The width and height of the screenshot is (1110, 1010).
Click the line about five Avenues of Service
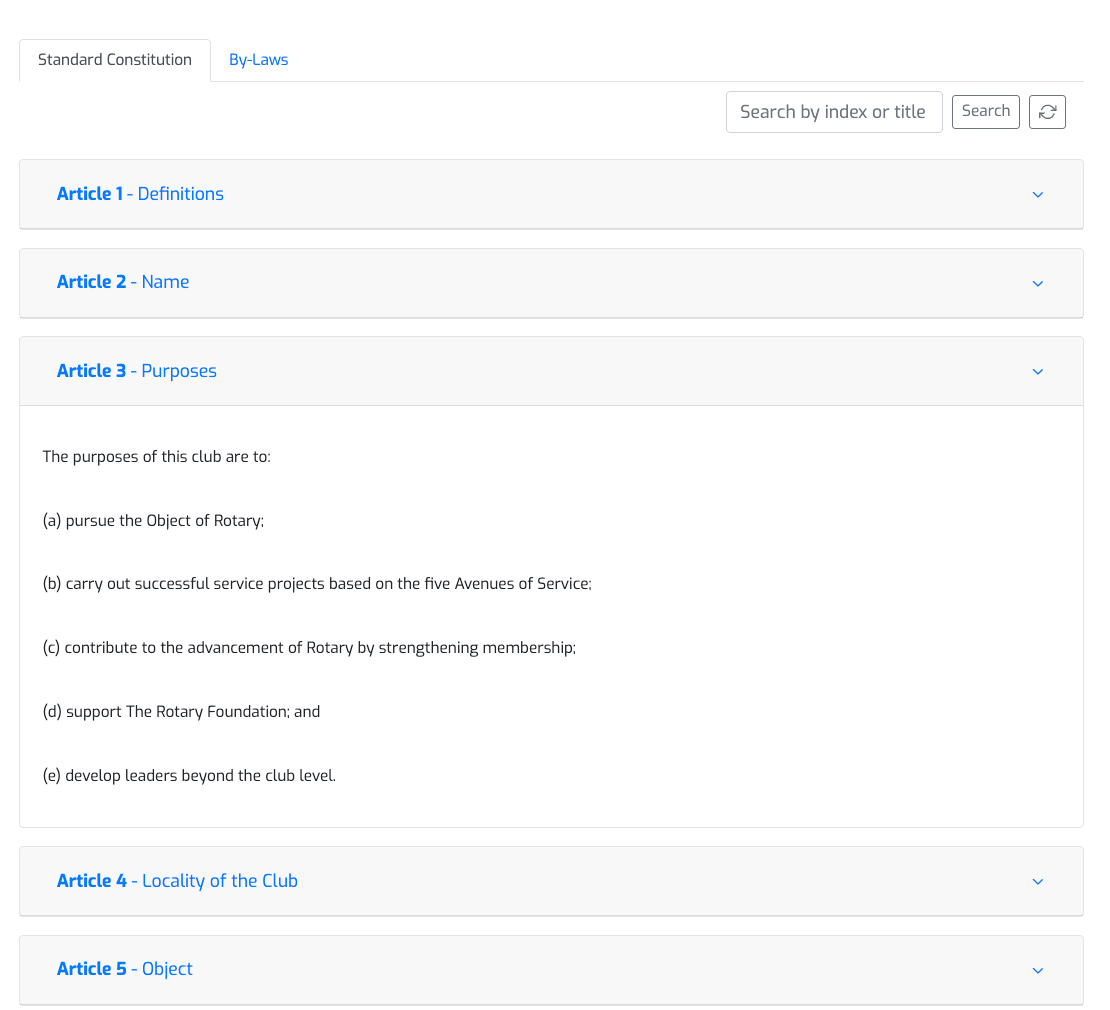point(317,584)
